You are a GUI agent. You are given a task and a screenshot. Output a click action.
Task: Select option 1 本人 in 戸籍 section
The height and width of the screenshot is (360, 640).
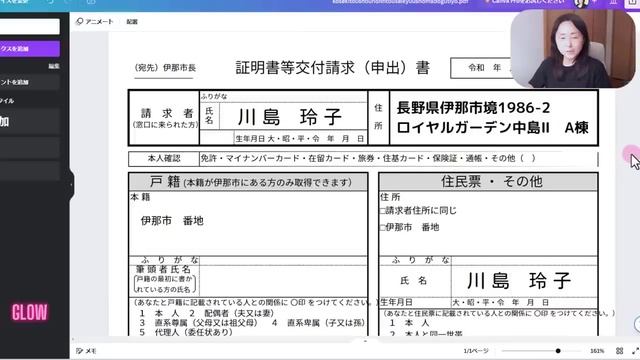(x=159, y=313)
